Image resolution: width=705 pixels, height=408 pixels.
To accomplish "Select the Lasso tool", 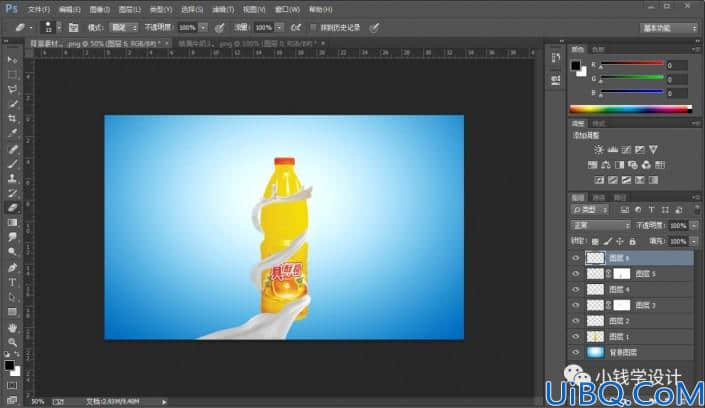I will coord(12,89).
